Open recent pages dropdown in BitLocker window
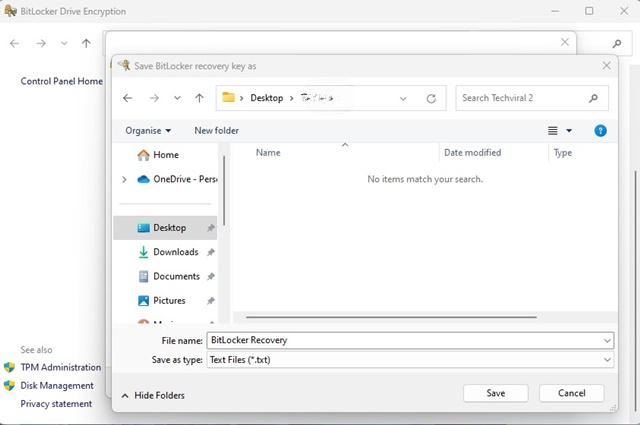 [x=64, y=43]
